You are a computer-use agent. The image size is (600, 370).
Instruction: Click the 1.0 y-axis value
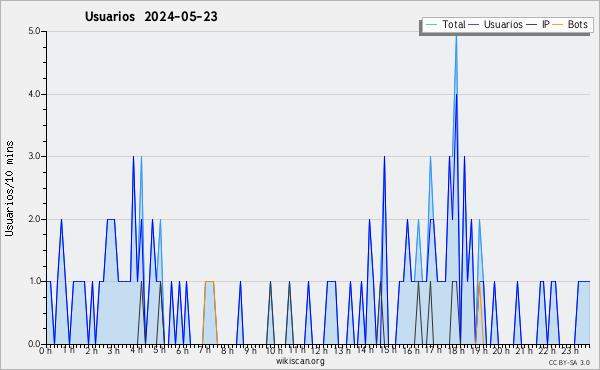[34, 282]
